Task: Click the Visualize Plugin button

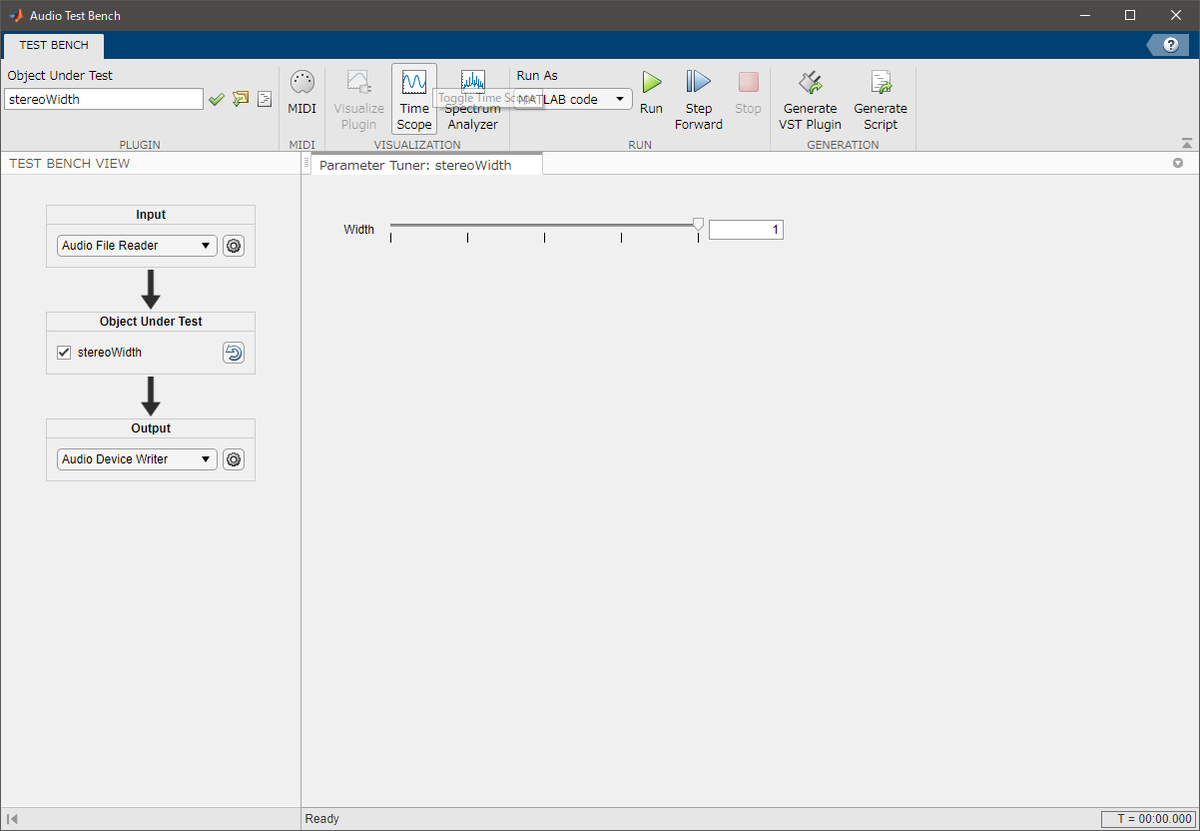Action: tap(359, 100)
